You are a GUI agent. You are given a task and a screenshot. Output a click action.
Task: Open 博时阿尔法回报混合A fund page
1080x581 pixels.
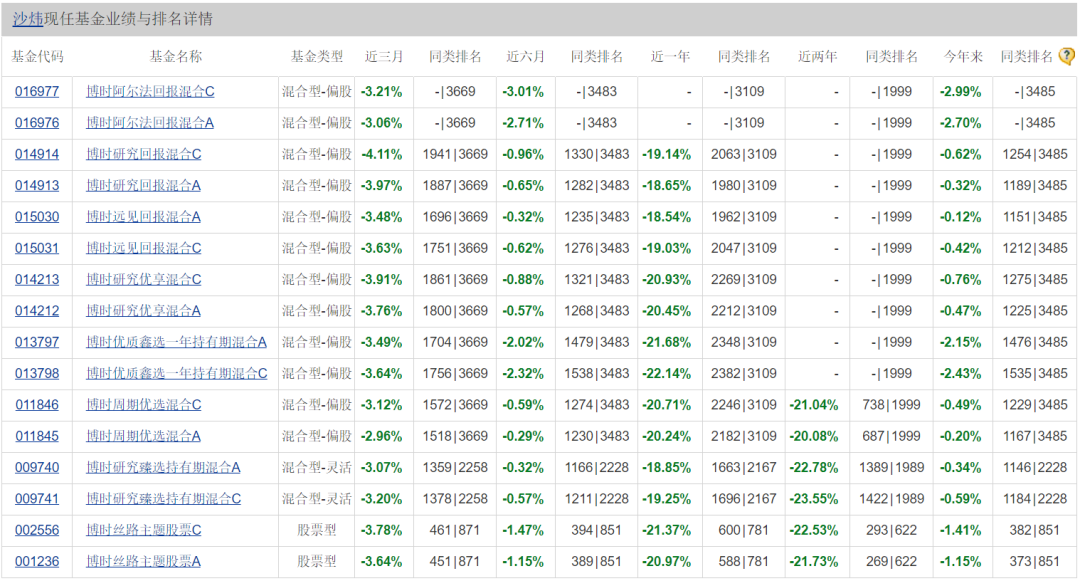[150, 123]
